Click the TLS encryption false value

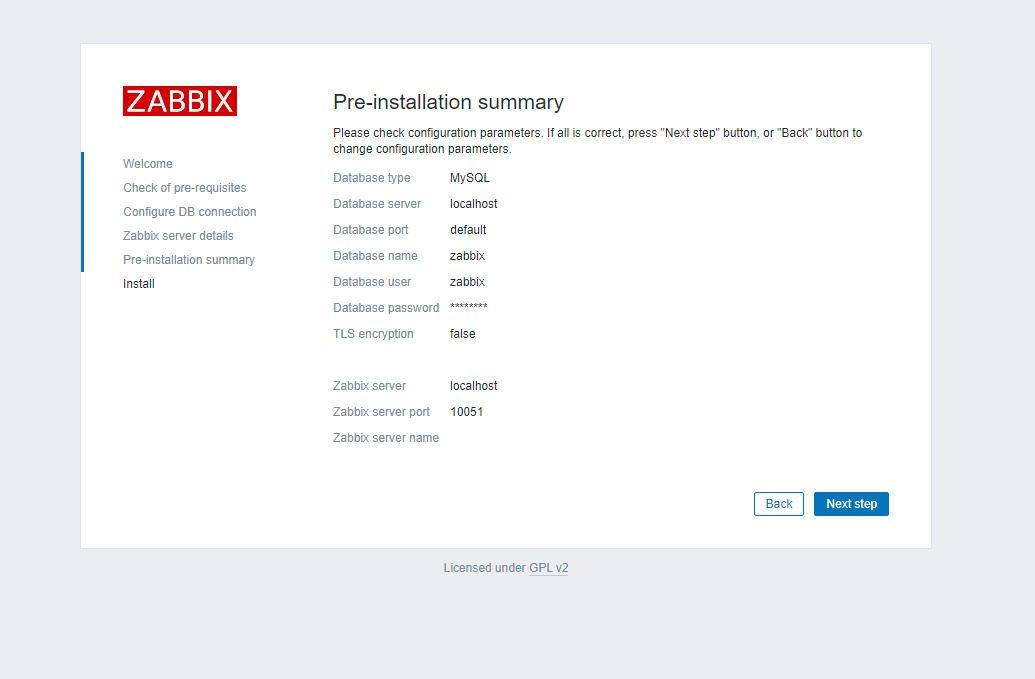pyautogui.click(x=463, y=333)
